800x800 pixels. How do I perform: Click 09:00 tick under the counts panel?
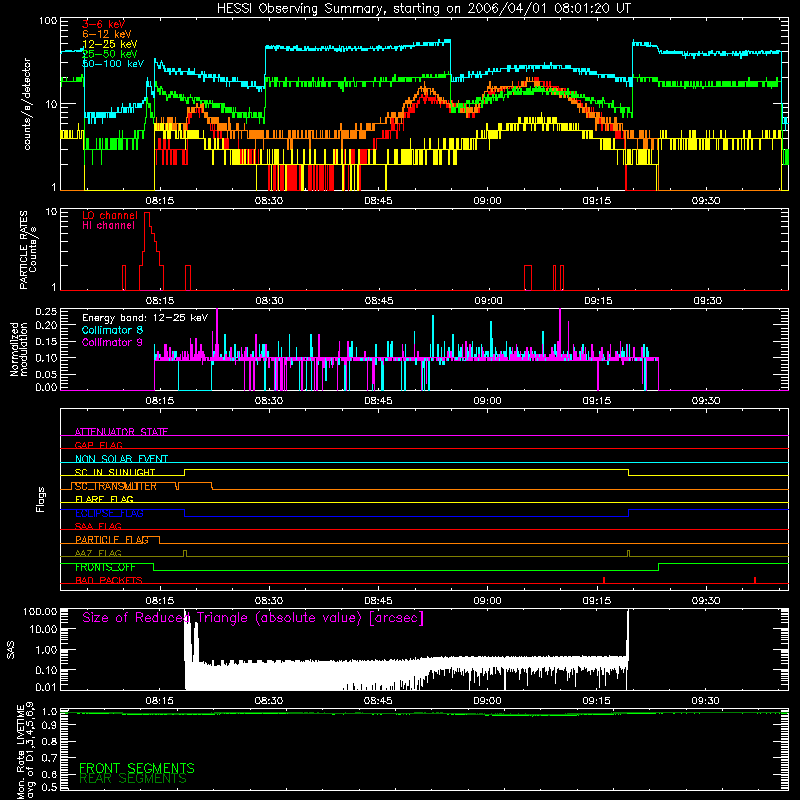point(487,201)
